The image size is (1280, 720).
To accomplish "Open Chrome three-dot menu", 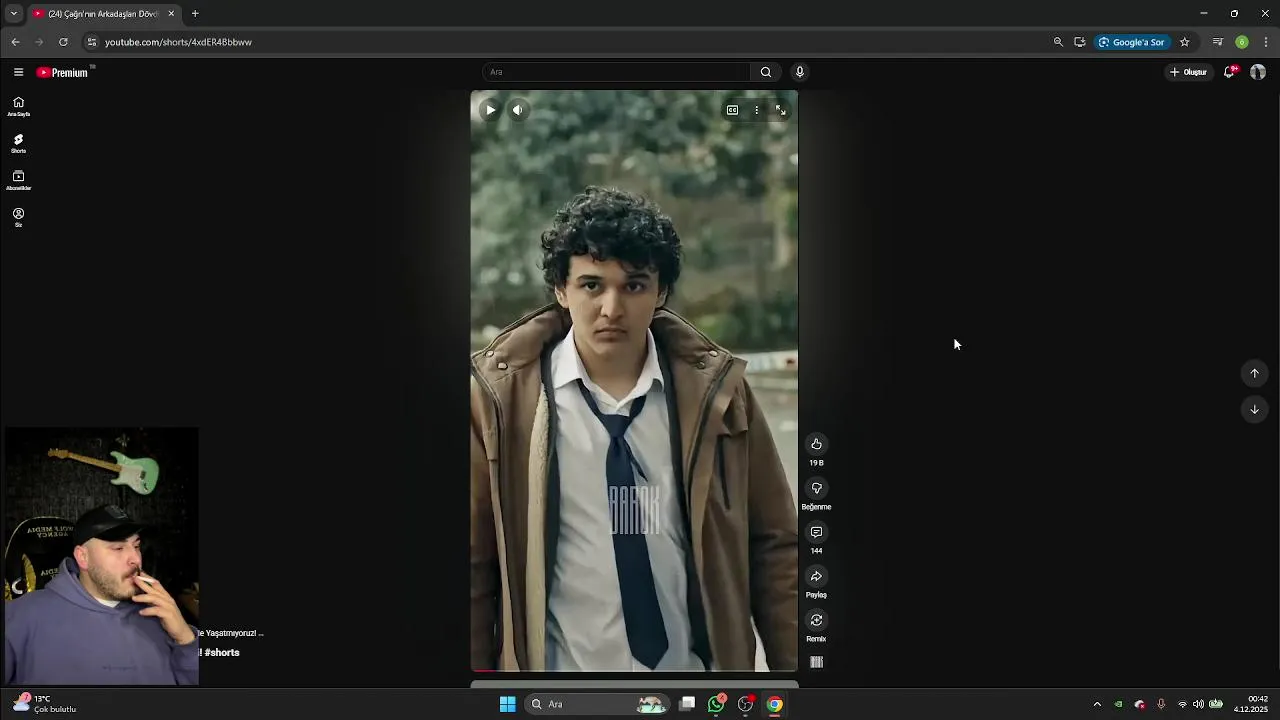I will tap(1266, 42).
